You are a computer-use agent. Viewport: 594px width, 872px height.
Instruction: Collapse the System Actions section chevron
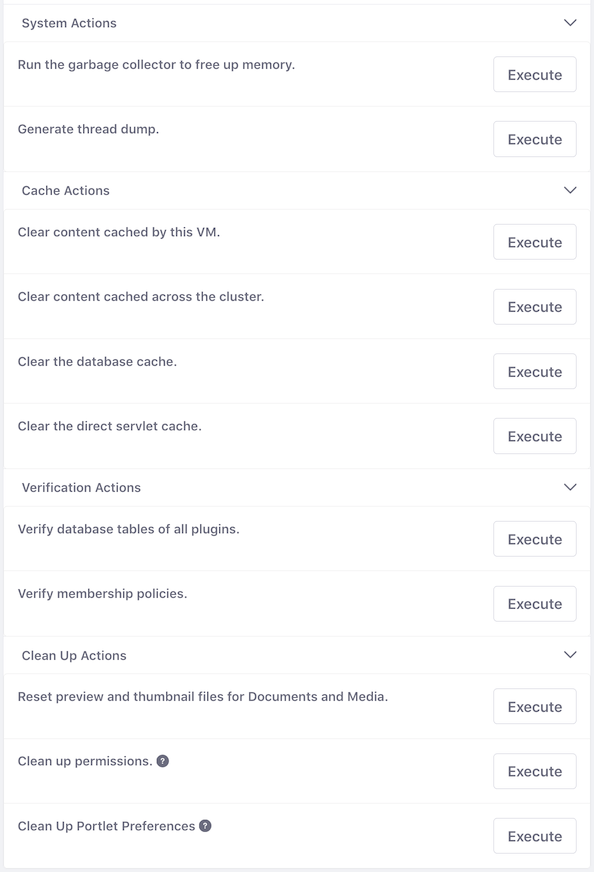pyautogui.click(x=570, y=23)
